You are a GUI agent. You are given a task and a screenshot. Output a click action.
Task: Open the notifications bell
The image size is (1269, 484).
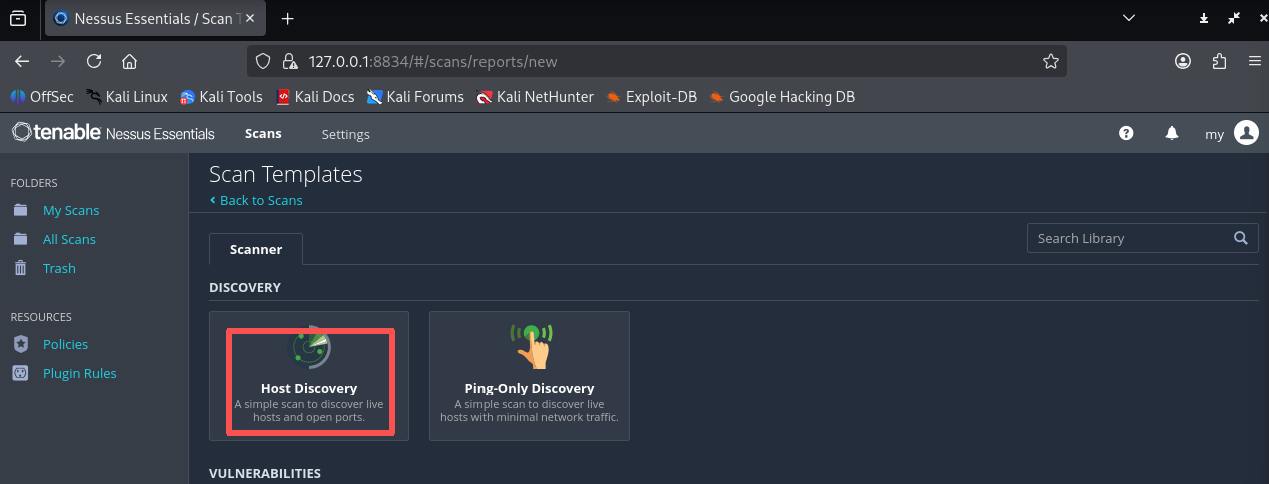(1172, 133)
